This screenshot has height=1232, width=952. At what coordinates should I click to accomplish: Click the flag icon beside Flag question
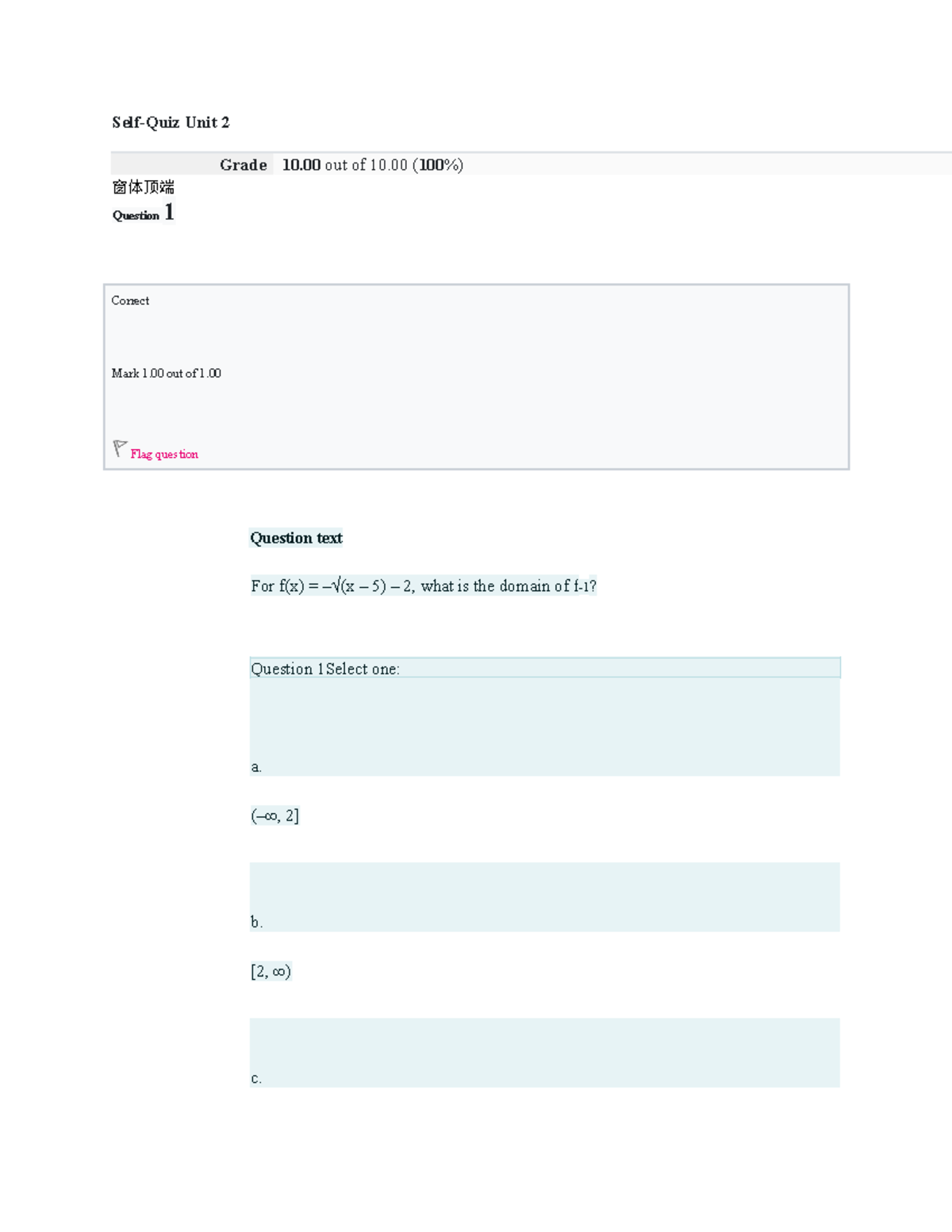[x=120, y=449]
